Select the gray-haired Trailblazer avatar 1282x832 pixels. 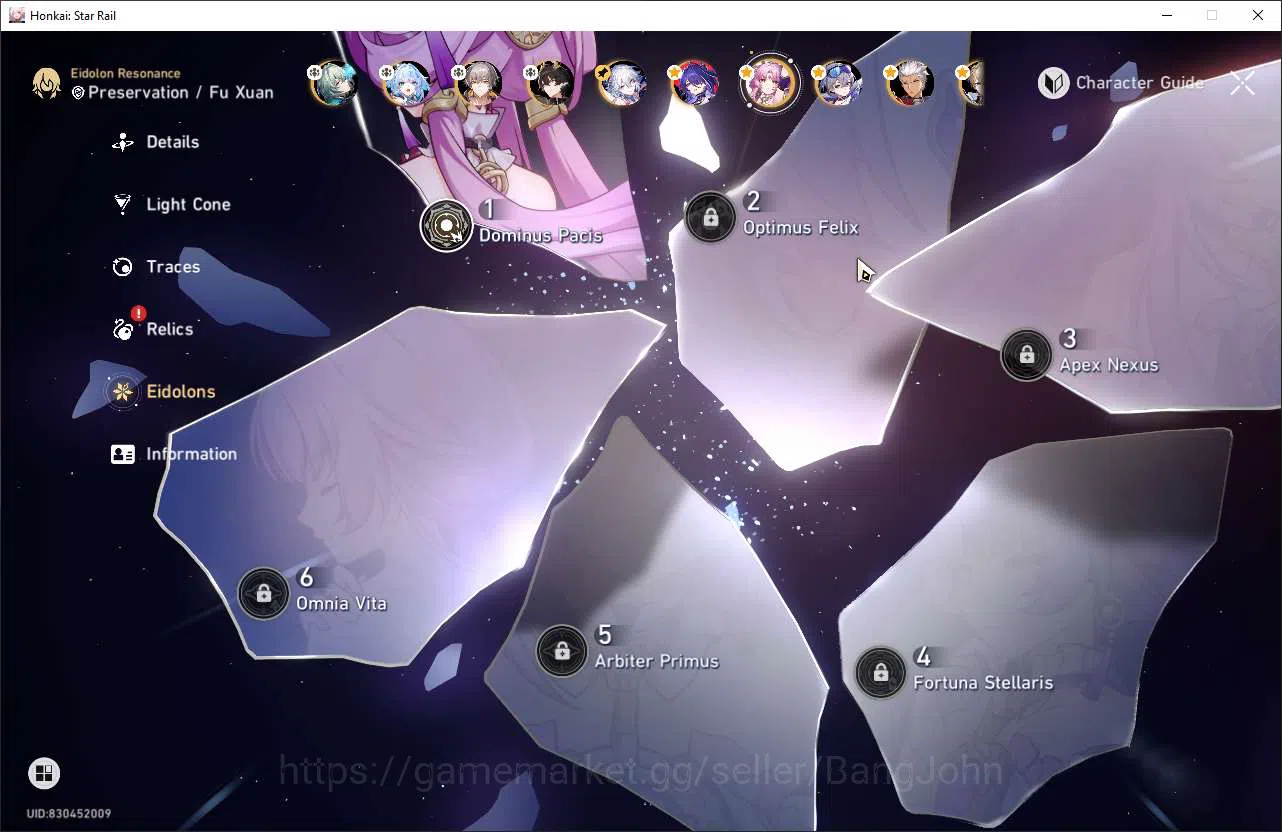478,83
